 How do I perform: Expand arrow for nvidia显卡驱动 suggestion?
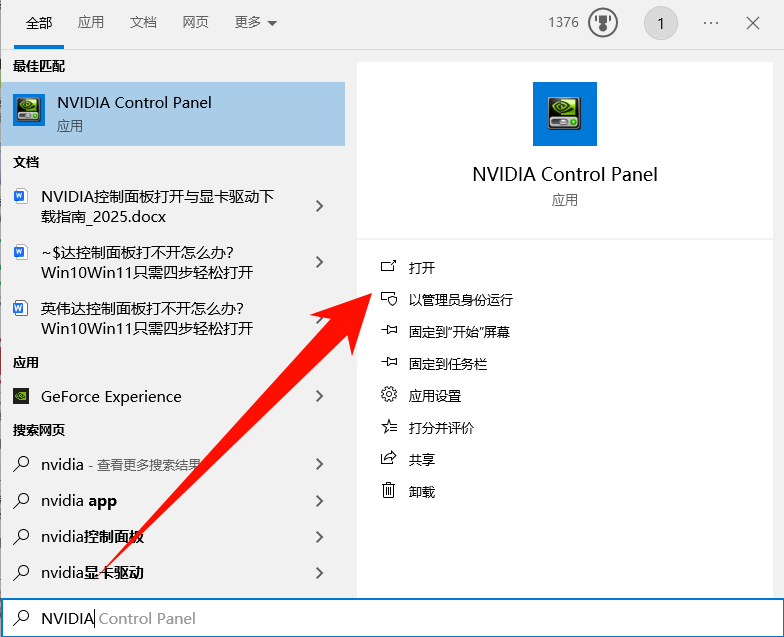point(320,572)
